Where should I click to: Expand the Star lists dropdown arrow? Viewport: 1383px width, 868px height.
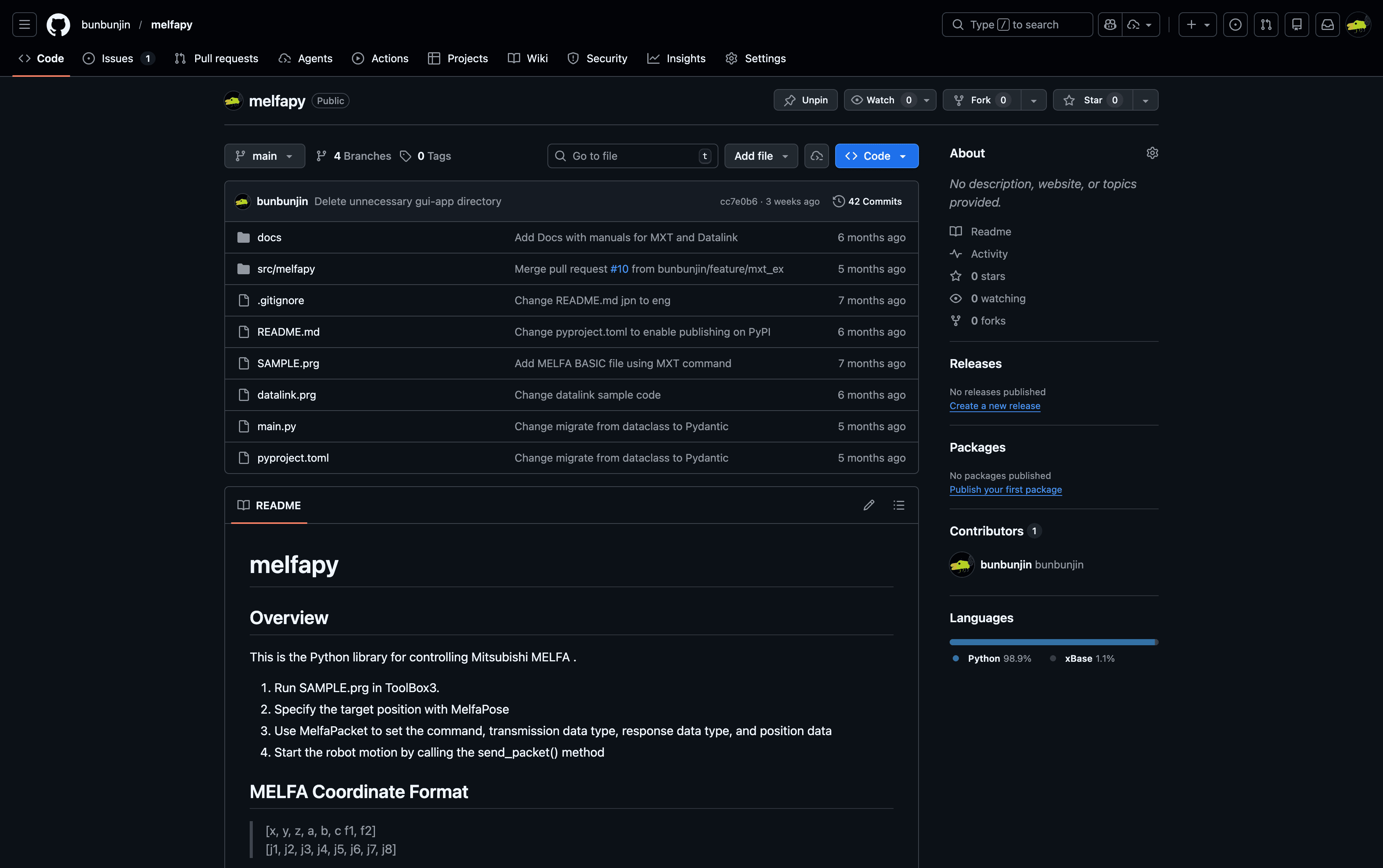tap(1145, 101)
